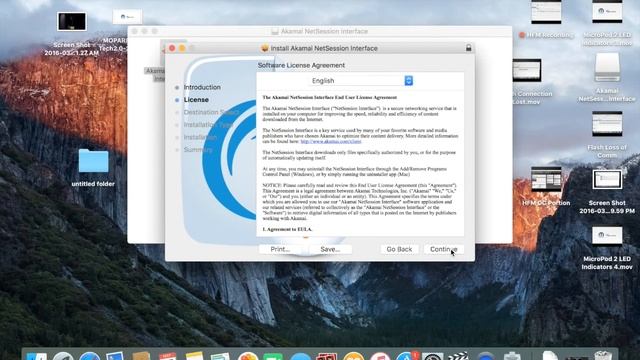Minimize the installer window with yellow button
This screenshot has height=360, width=640.
[182, 48]
